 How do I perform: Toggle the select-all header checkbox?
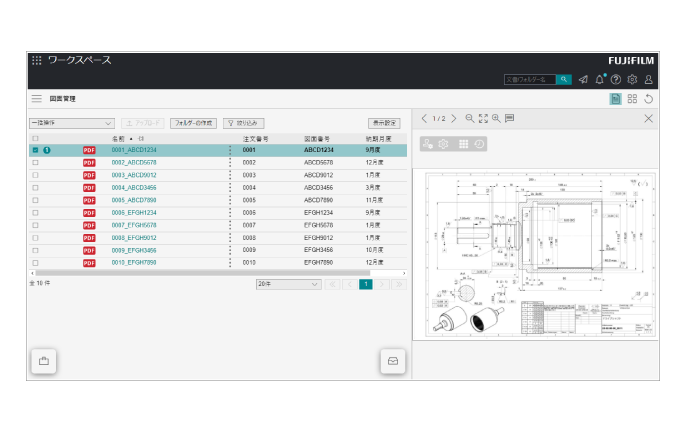tap(36, 138)
